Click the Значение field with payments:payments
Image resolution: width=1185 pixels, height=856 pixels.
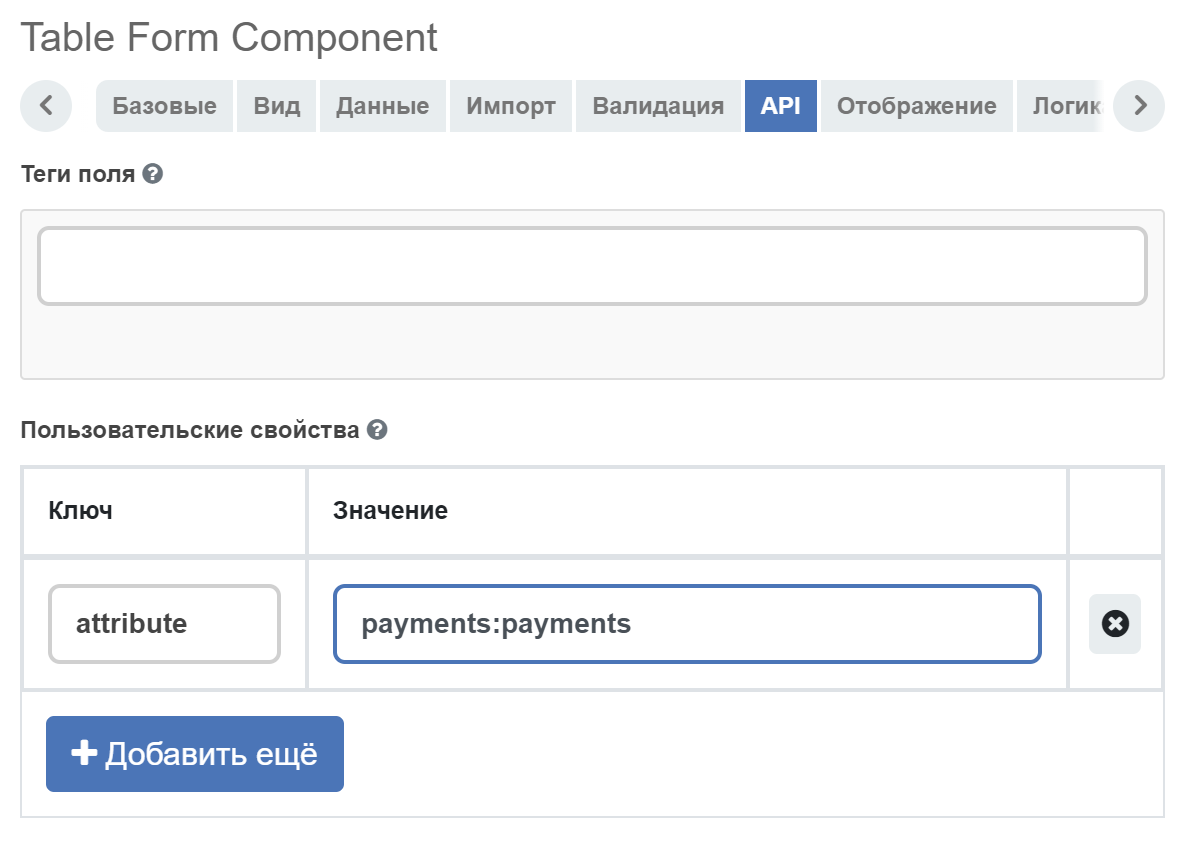pos(687,624)
